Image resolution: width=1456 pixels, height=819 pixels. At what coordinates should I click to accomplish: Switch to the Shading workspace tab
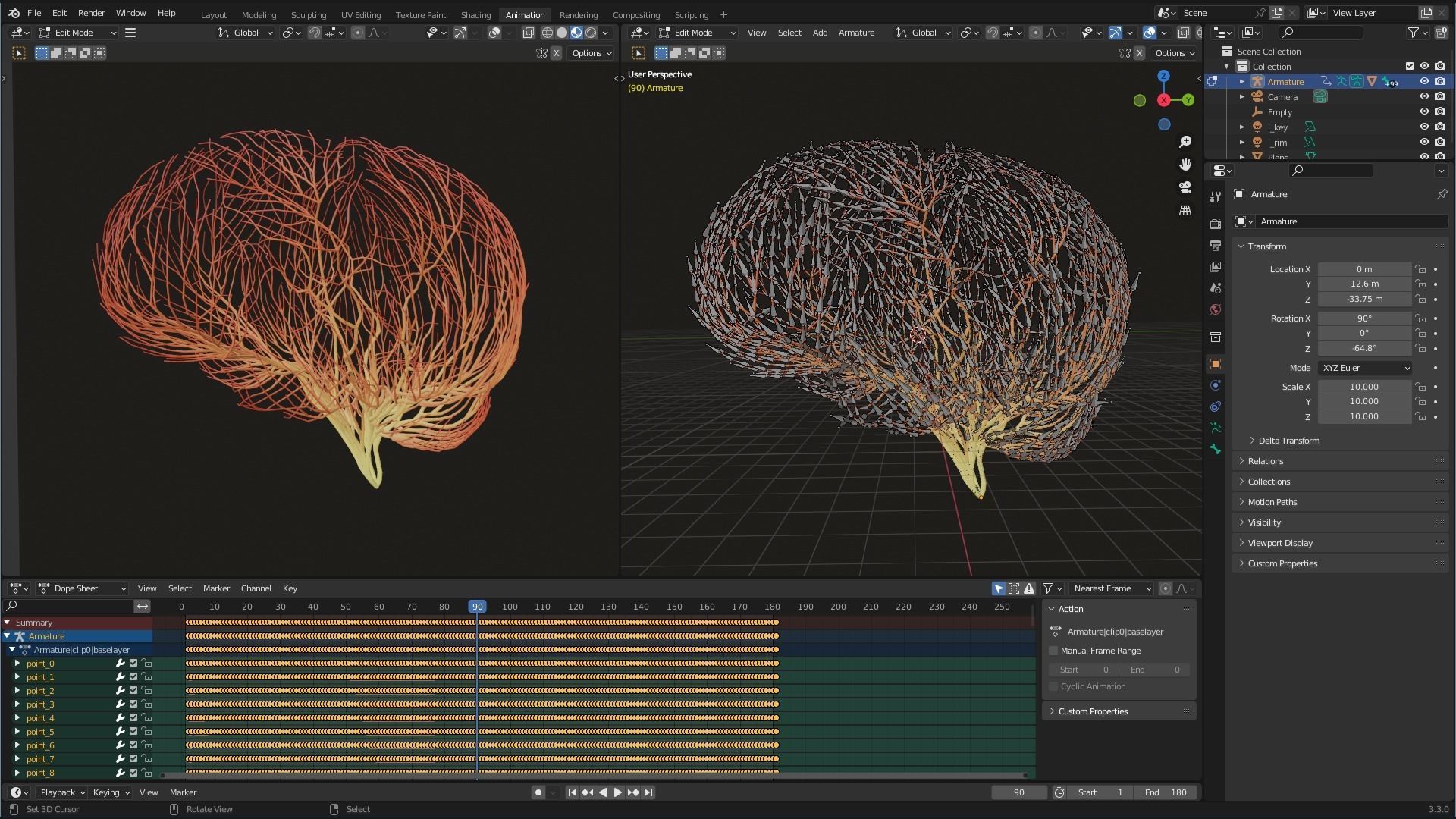coord(475,15)
